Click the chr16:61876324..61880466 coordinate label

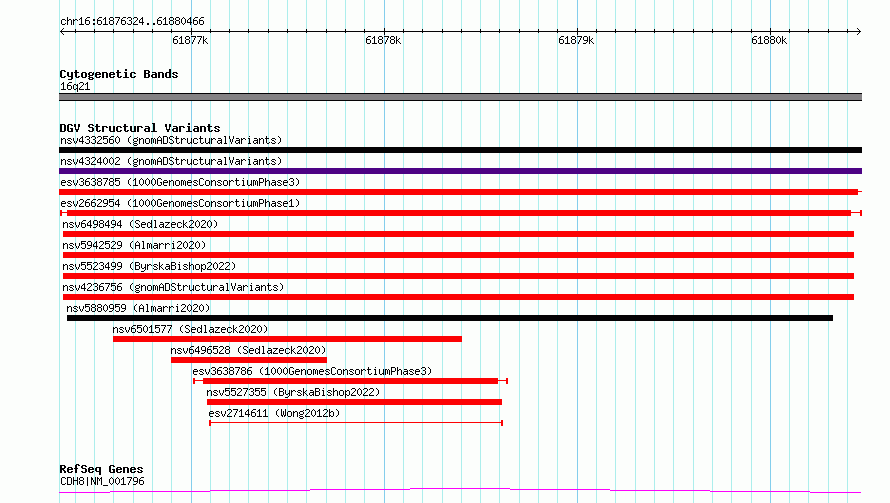pyautogui.click(x=132, y=22)
